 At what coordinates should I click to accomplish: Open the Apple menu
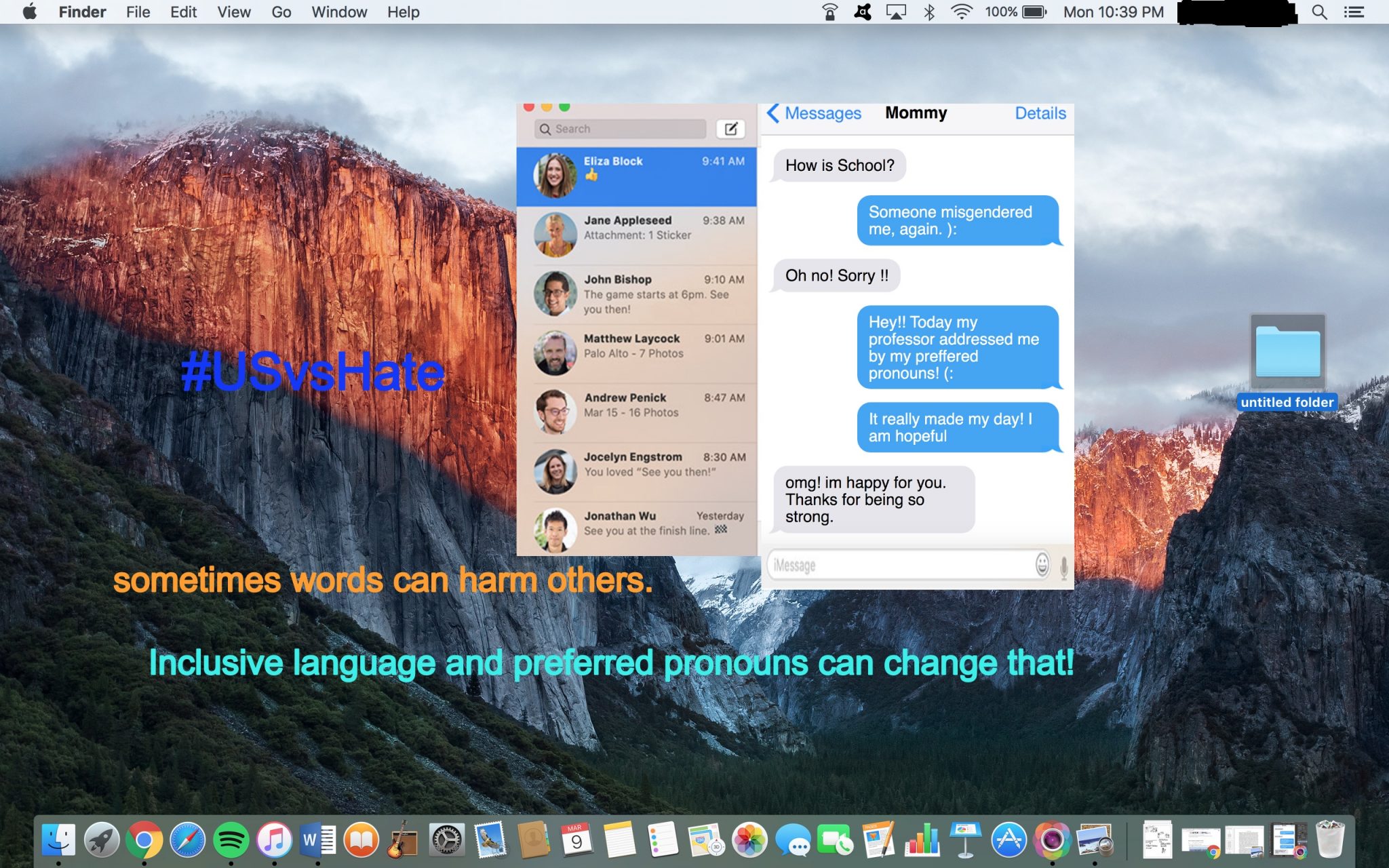(x=30, y=12)
